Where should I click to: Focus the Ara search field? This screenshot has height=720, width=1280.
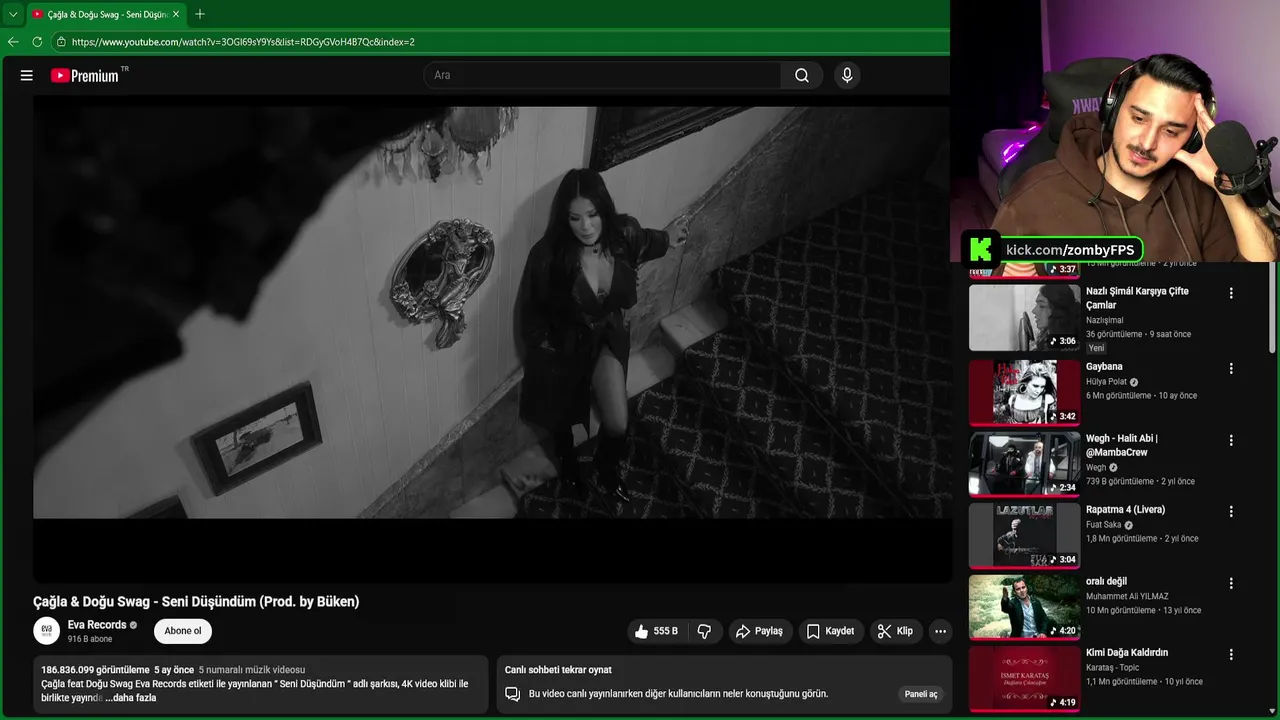point(603,75)
